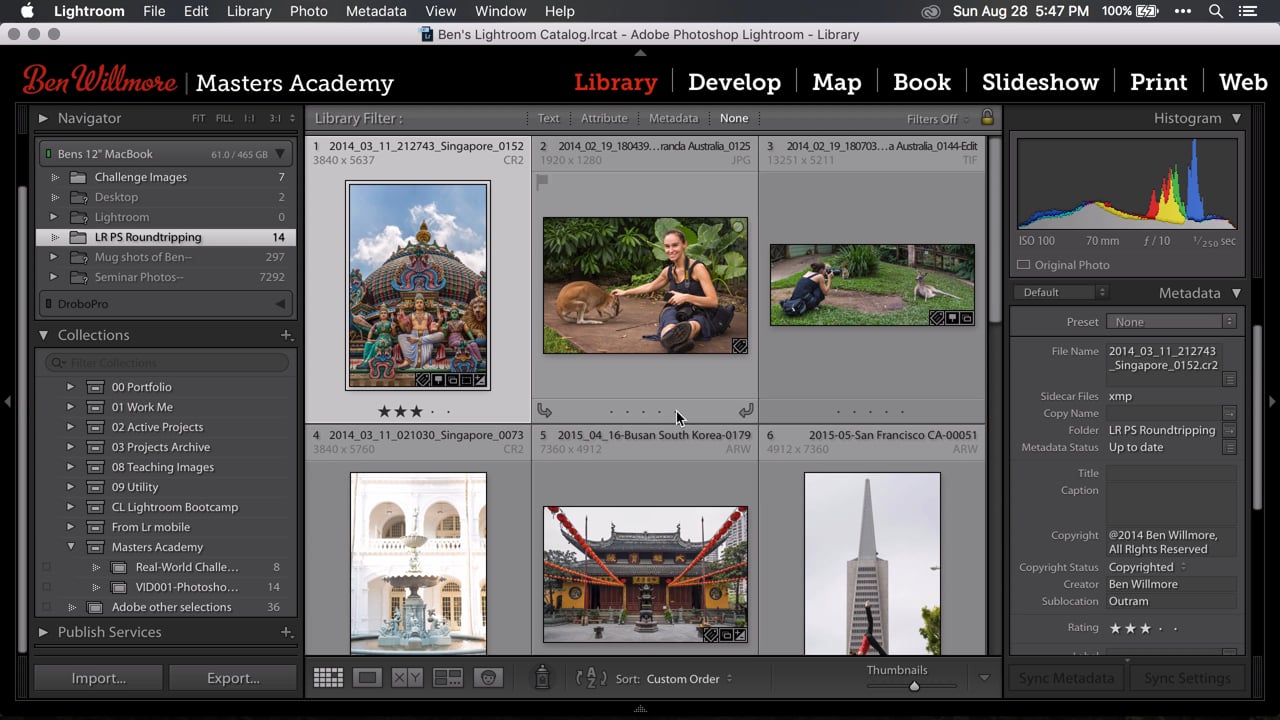Open the Default metadata view dropdown
Screen dimensions: 1280x720
(x=1062, y=292)
